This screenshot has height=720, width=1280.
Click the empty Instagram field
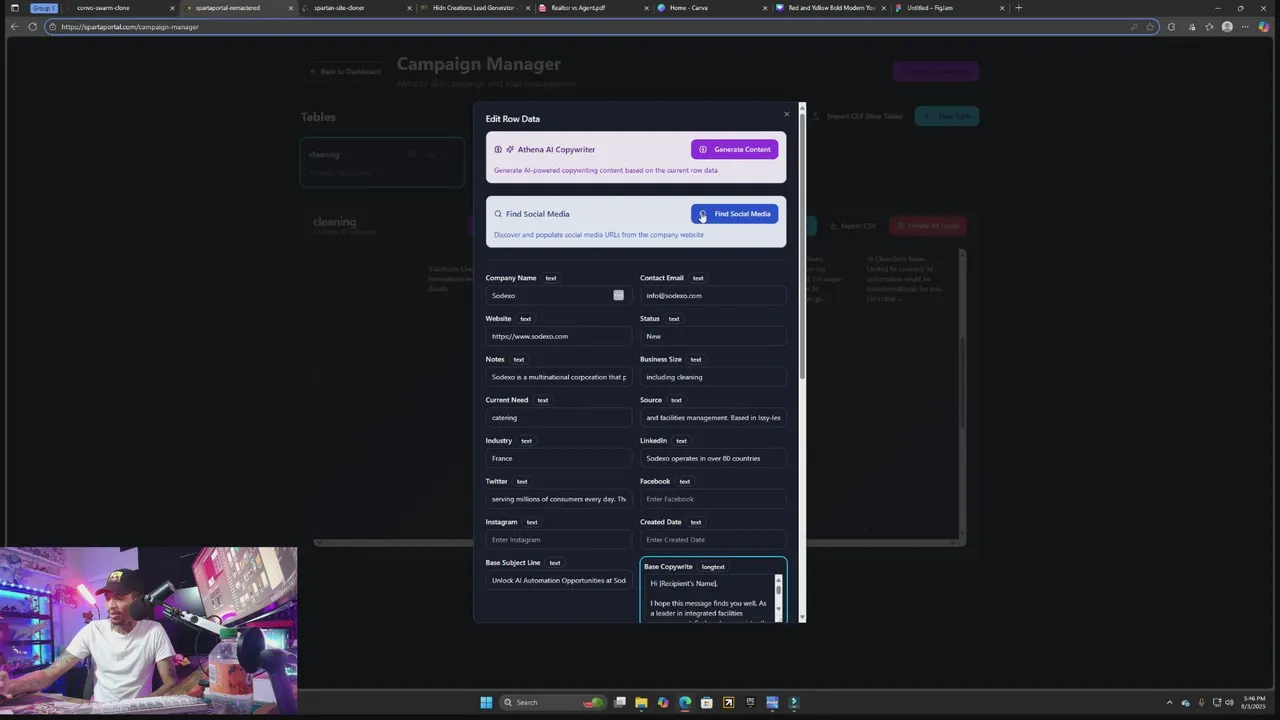[x=558, y=540]
